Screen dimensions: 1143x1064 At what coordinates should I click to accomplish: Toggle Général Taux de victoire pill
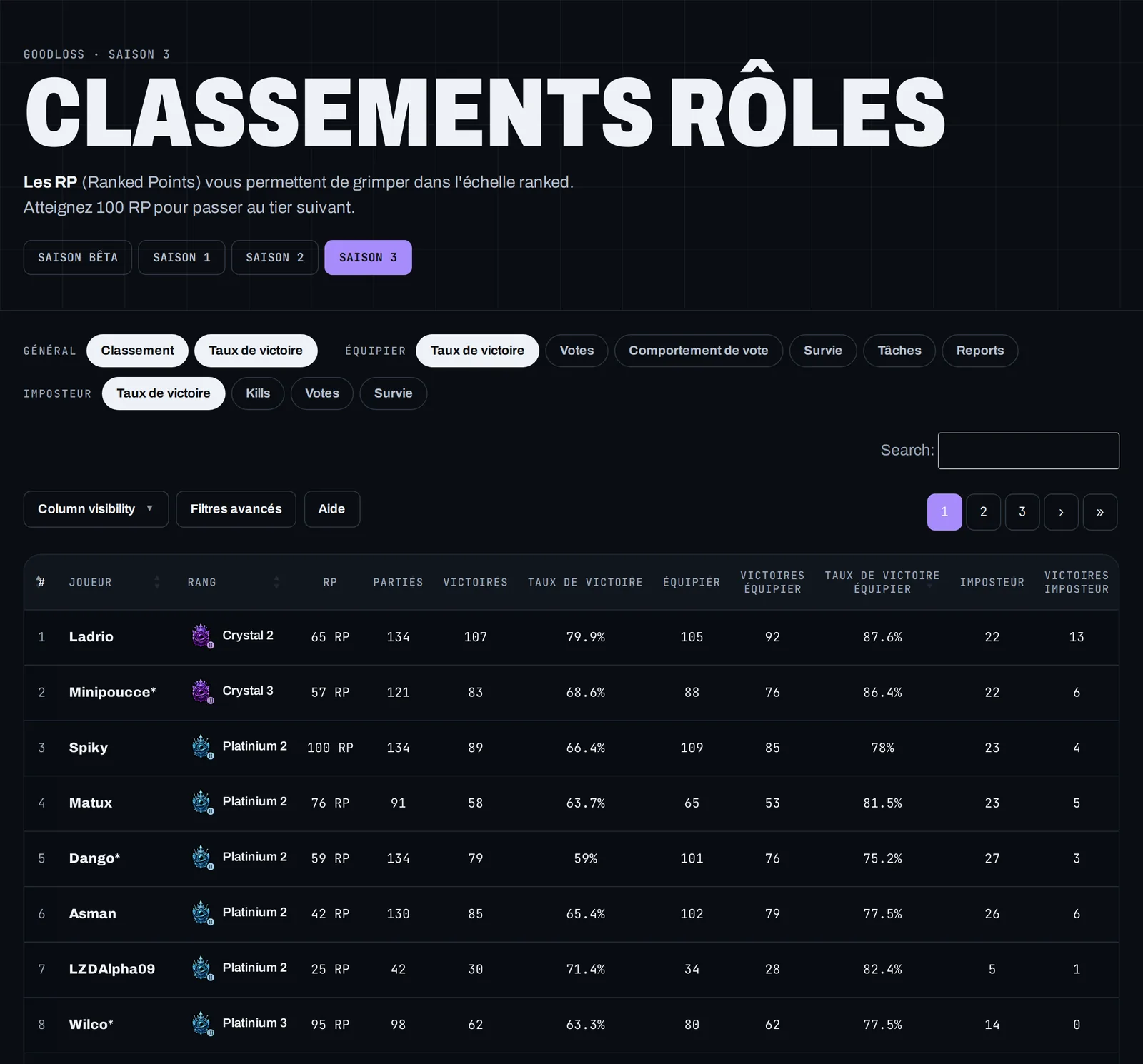256,351
